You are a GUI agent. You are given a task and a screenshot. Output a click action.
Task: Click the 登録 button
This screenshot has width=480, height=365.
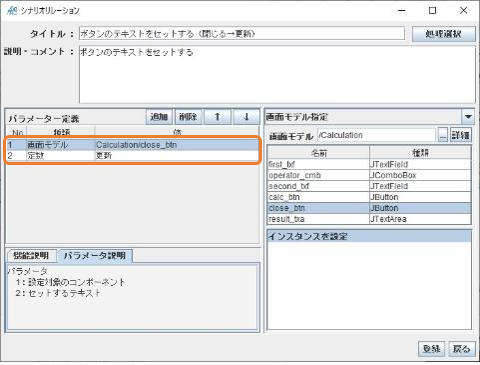pyautogui.click(x=431, y=349)
